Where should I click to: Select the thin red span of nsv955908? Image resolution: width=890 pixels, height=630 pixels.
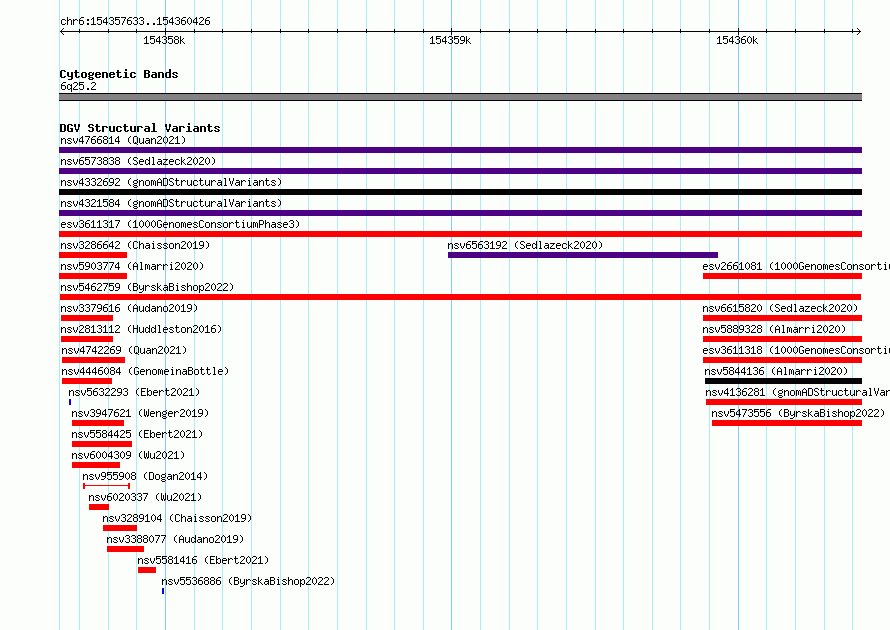[106, 486]
